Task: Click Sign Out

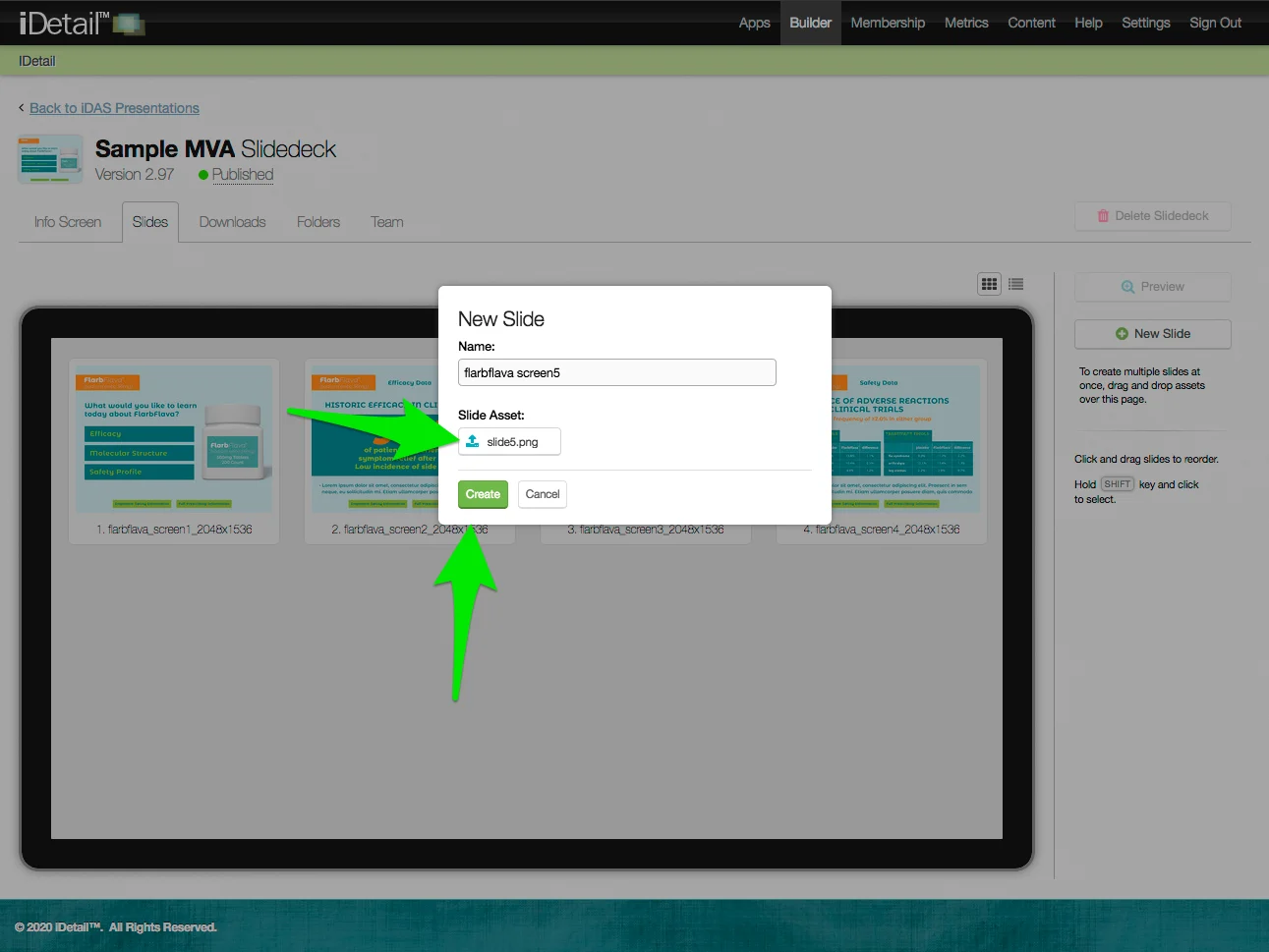Action: pos(1216,23)
